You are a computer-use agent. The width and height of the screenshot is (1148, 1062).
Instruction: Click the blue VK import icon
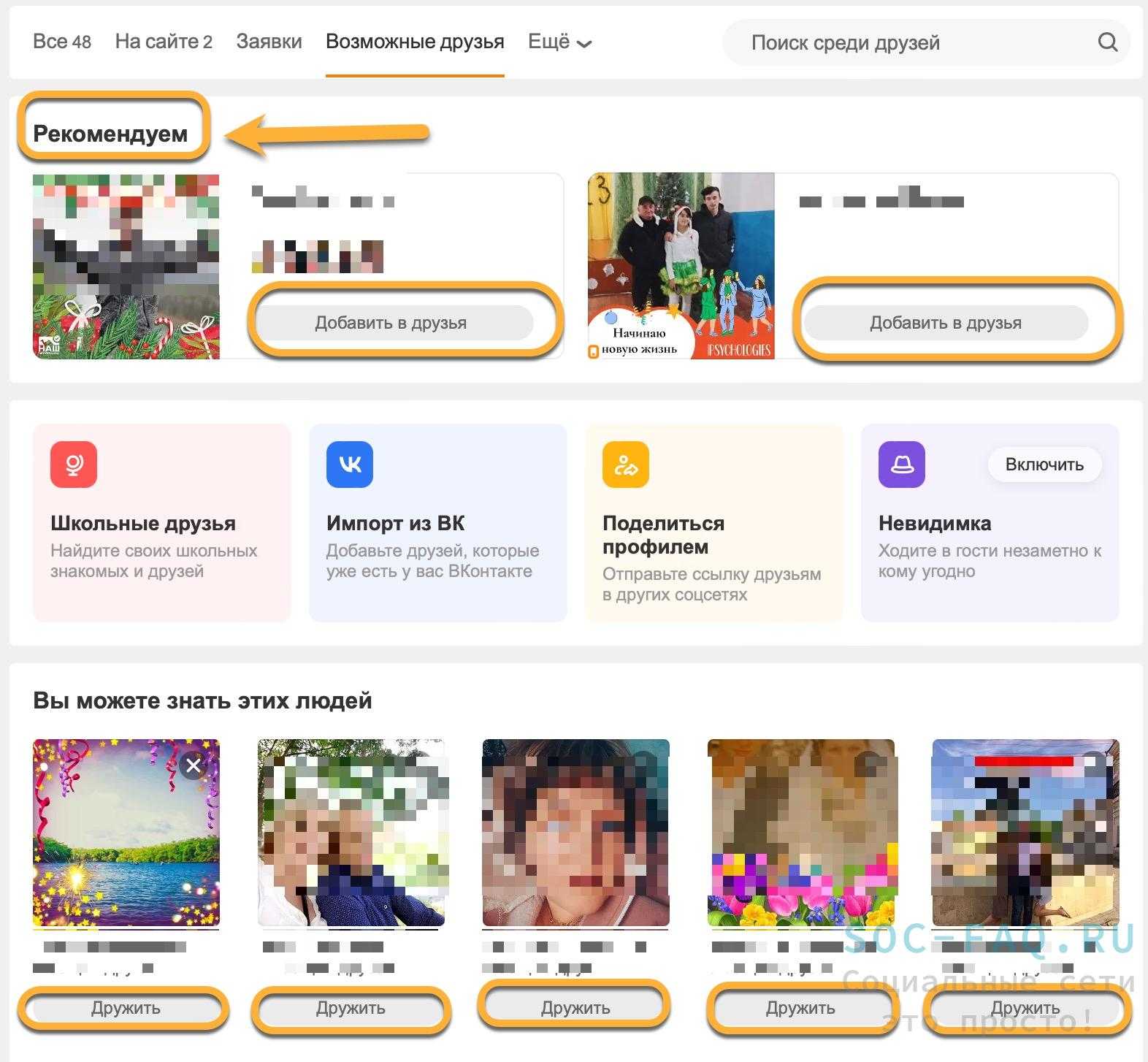point(350,465)
